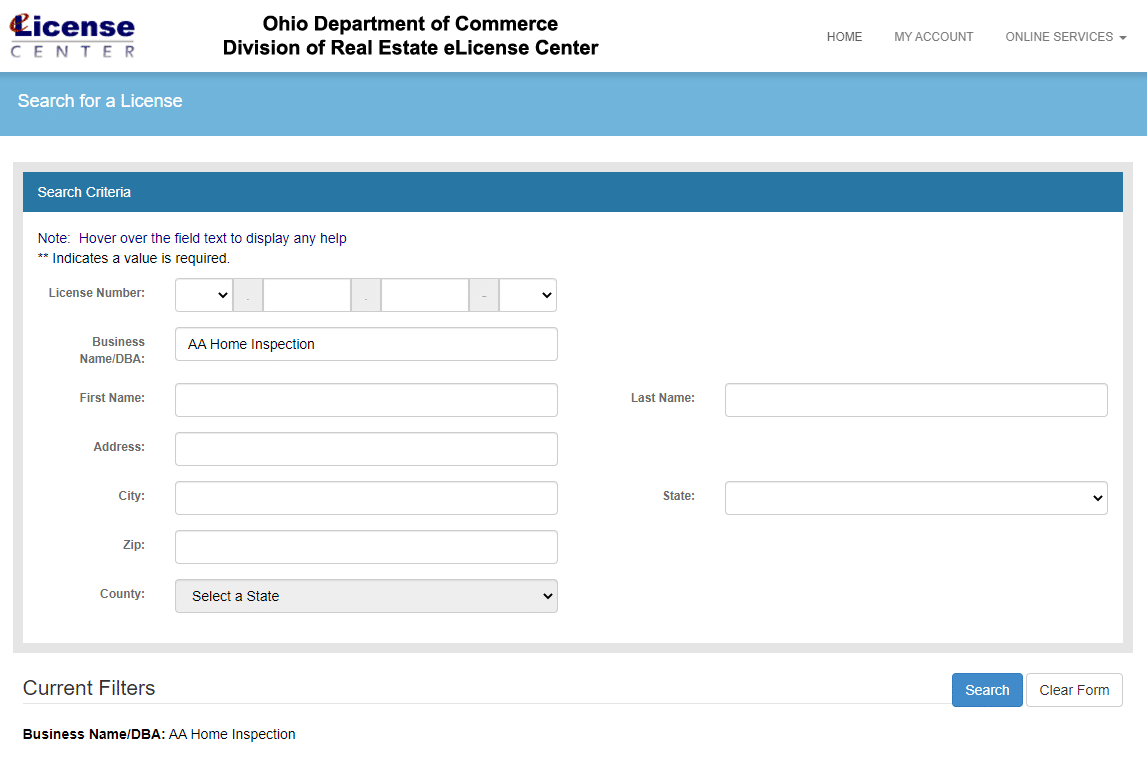Click the License Center logo
1147x757 pixels.
coord(71,35)
